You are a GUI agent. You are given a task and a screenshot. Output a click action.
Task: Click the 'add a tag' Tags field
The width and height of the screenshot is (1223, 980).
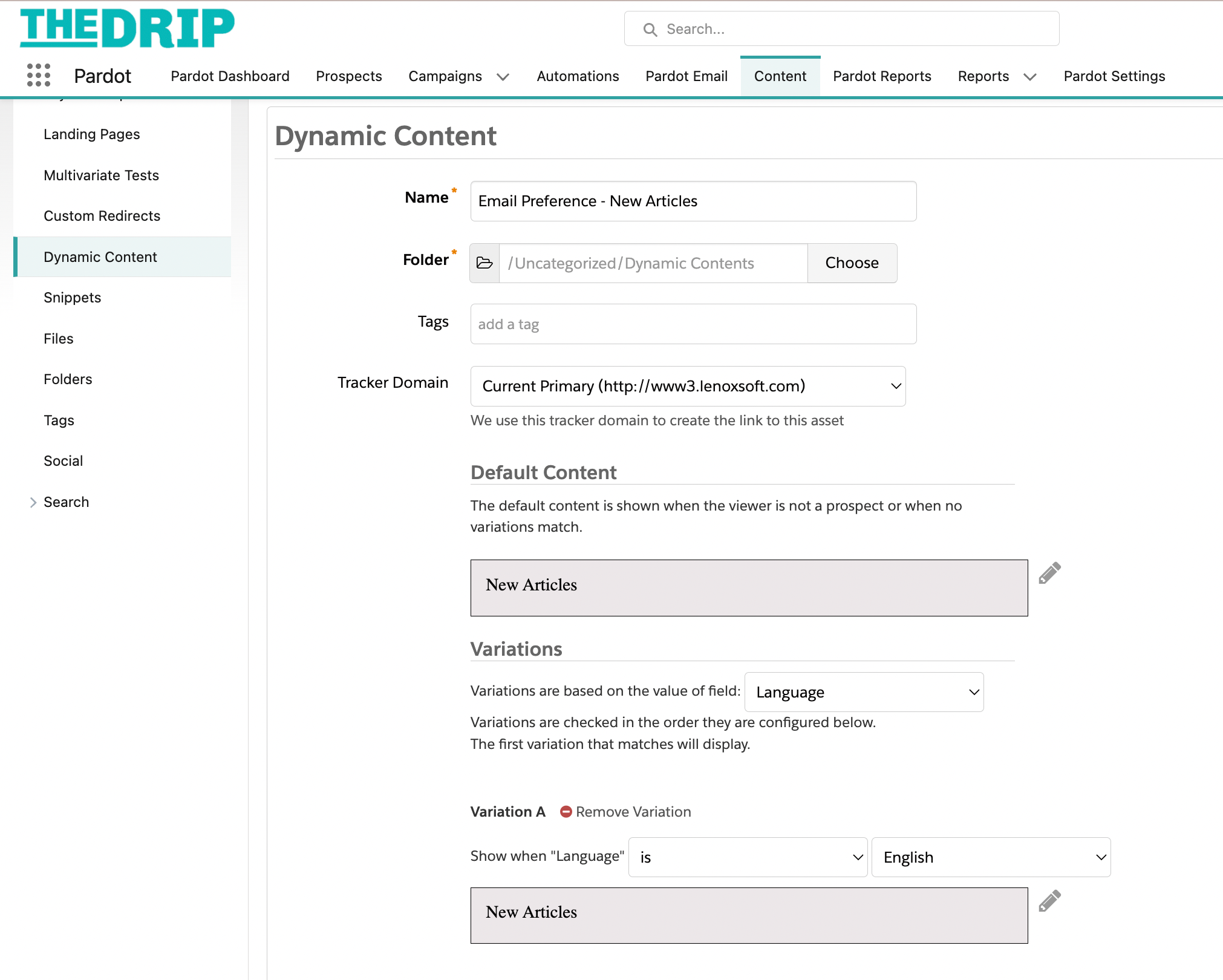coord(693,324)
